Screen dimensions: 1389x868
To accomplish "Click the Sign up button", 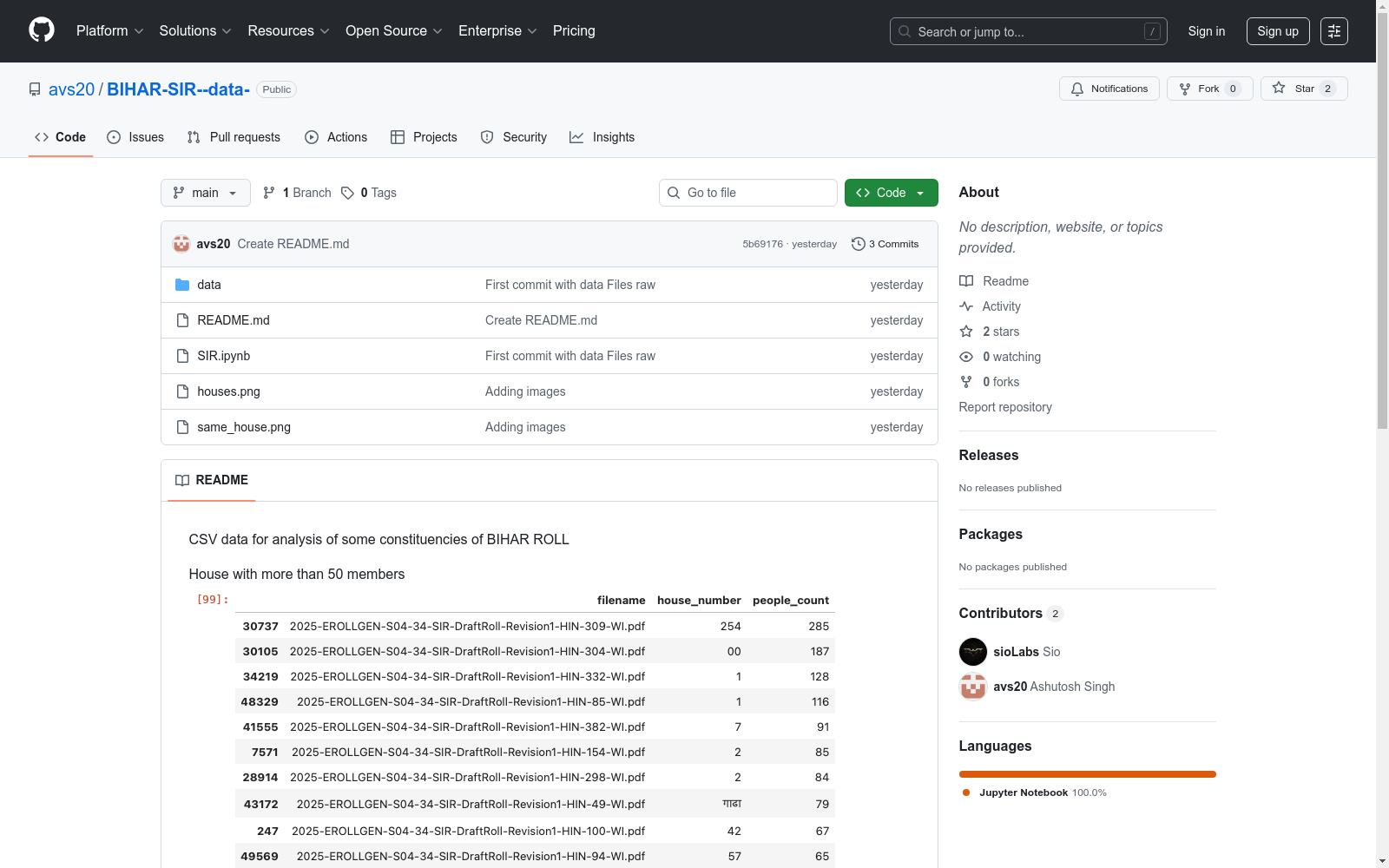I will (x=1278, y=31).
